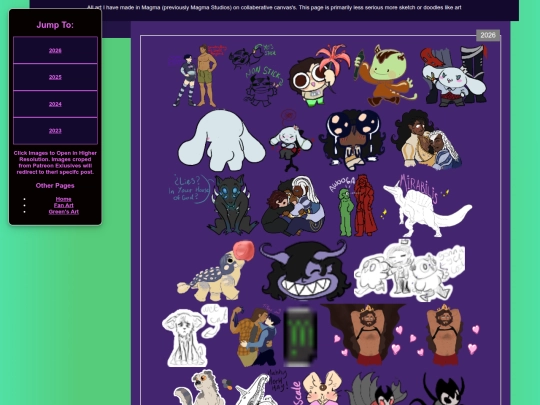The height and width of the screenshot is (405, 540).
Task: Click the 'Other Pages' heading
Action: point(55,186)
